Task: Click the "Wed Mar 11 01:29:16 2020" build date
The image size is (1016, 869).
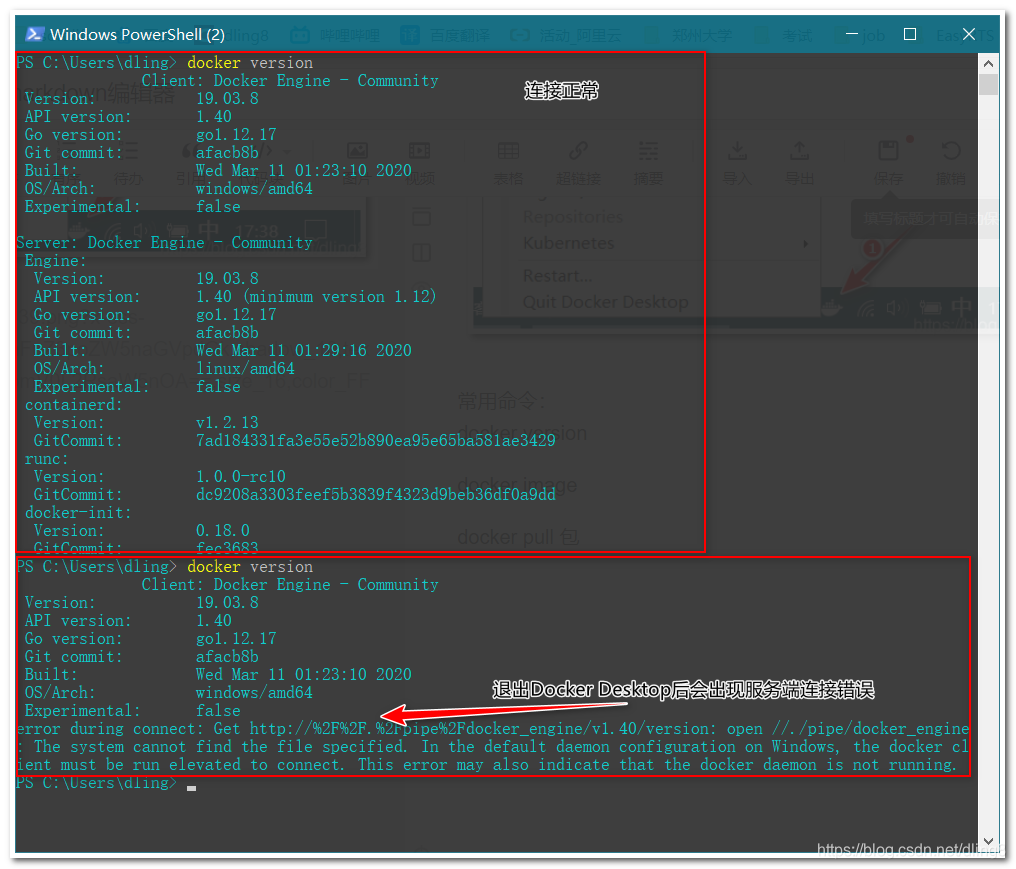Action: 304,351
